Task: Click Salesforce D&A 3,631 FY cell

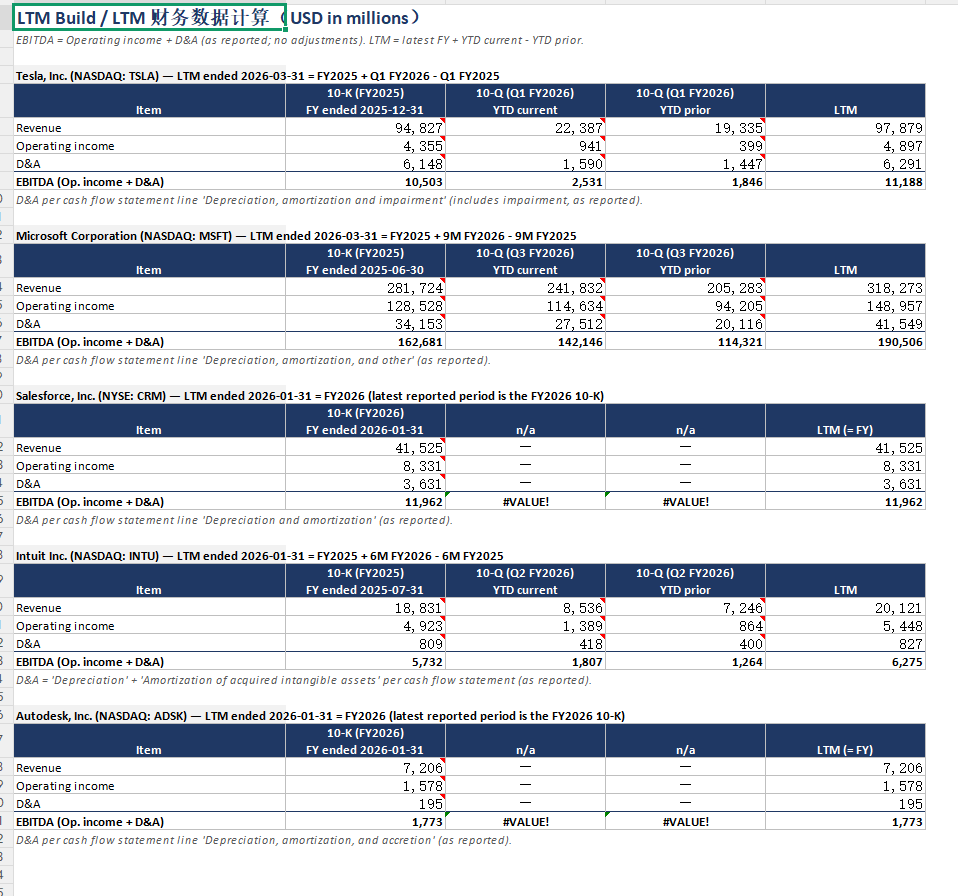Action: (x=365, y=484)
